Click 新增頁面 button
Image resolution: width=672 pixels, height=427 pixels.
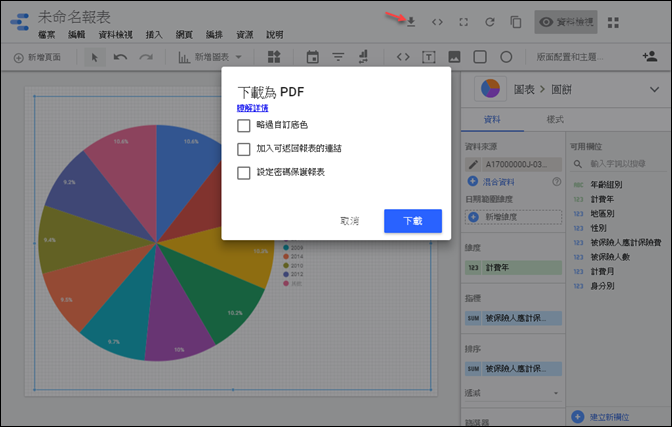pyautogui.click(x=37, y=57)
